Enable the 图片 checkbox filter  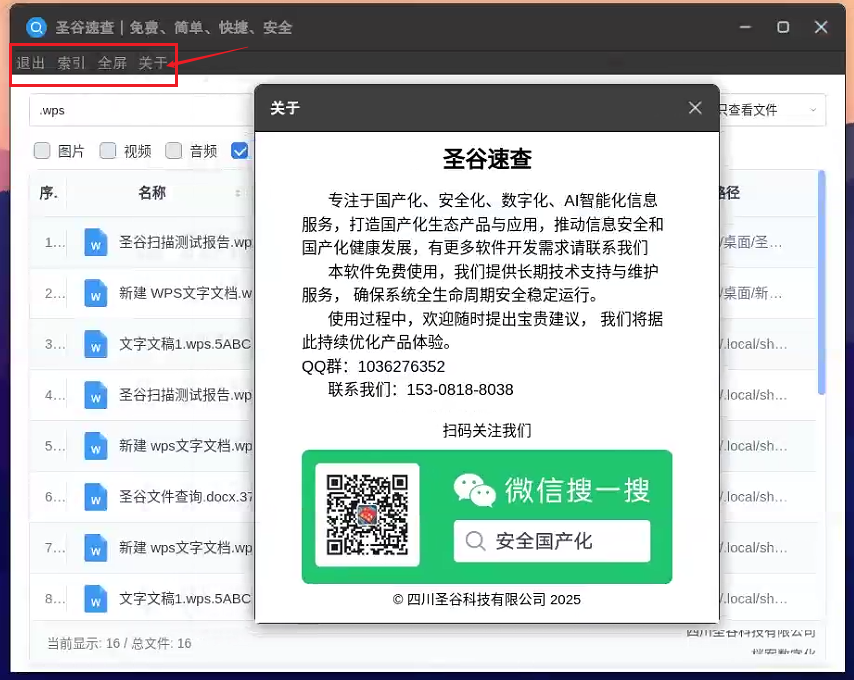click(42, 151)
